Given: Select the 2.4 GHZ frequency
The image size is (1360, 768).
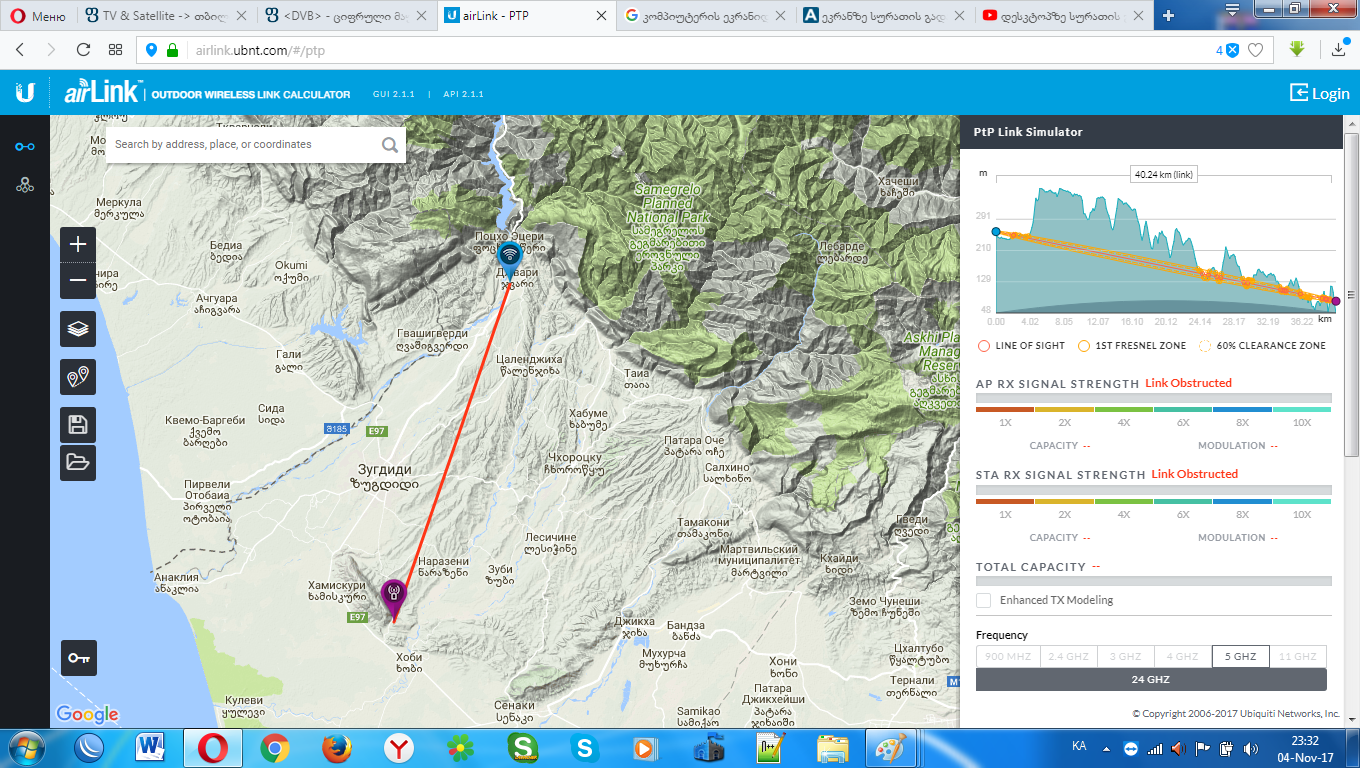Looking at the screenshot, I should [x=1068, y=657].
